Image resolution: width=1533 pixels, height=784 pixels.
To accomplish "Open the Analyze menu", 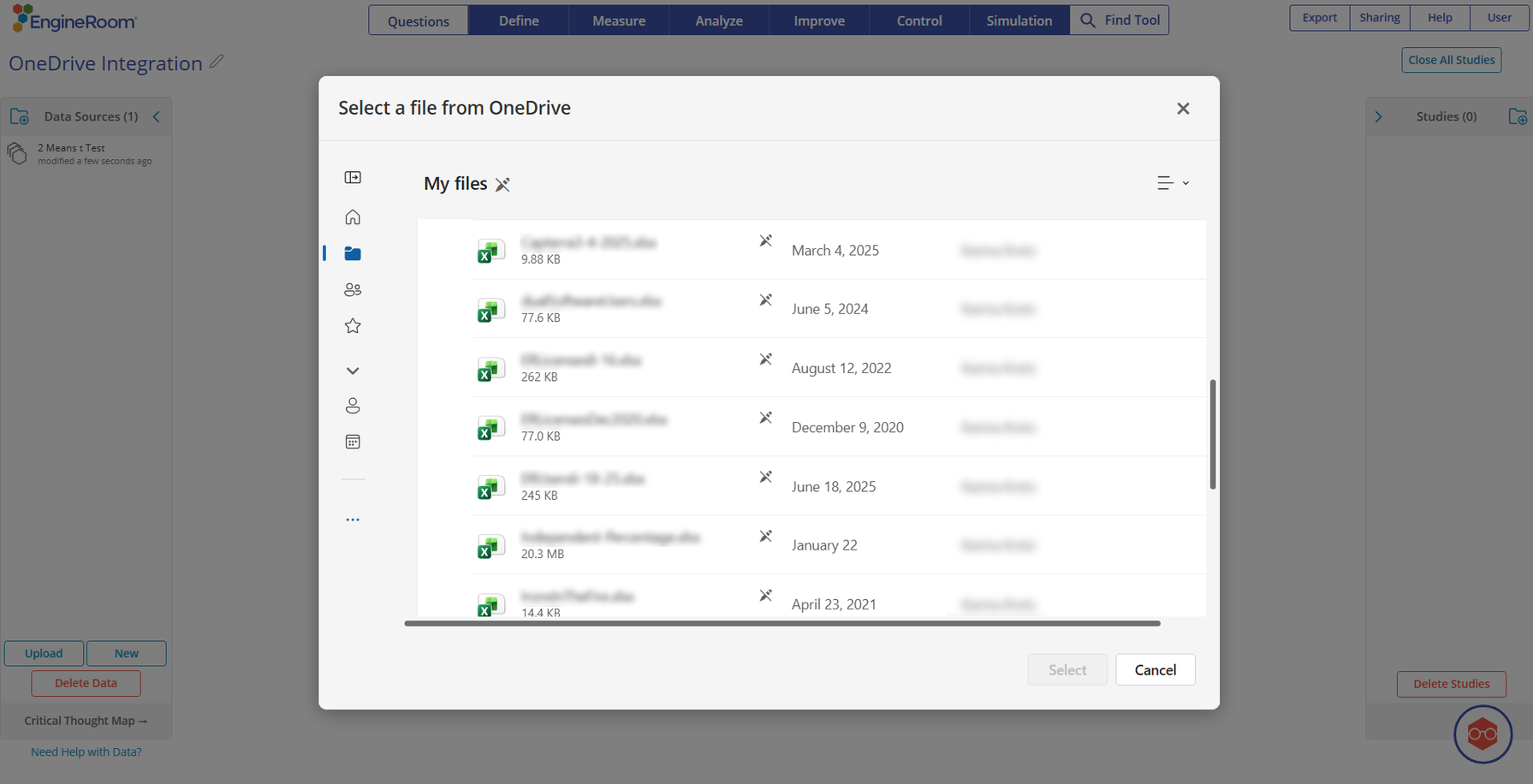I will pos(719,21).
